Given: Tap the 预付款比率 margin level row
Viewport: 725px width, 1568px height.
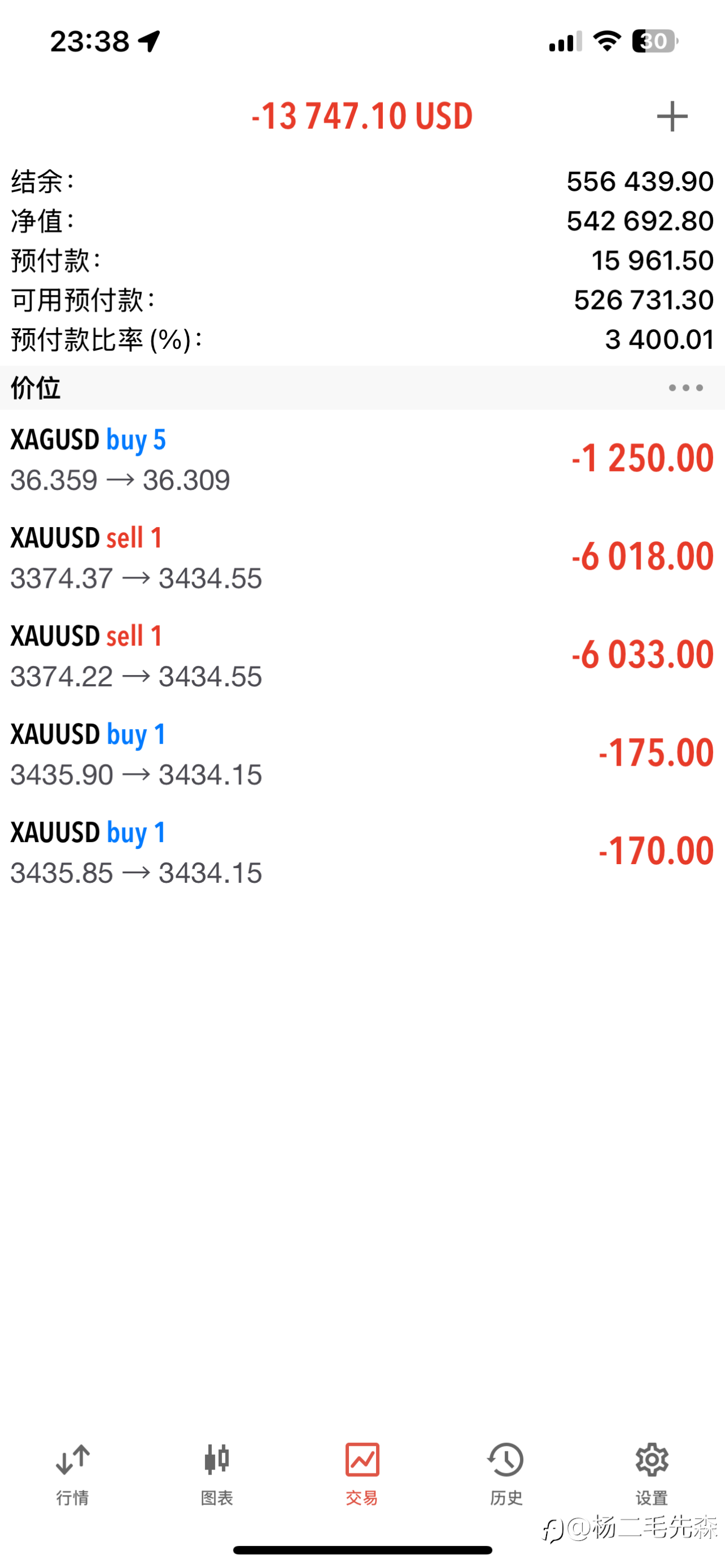Looking at the screenshot, I should pyautogui.click(x=362, y=340).
